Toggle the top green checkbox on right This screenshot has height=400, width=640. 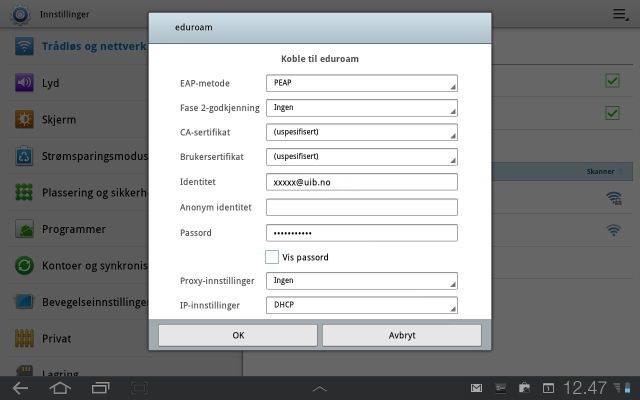(x=612, y=81)
